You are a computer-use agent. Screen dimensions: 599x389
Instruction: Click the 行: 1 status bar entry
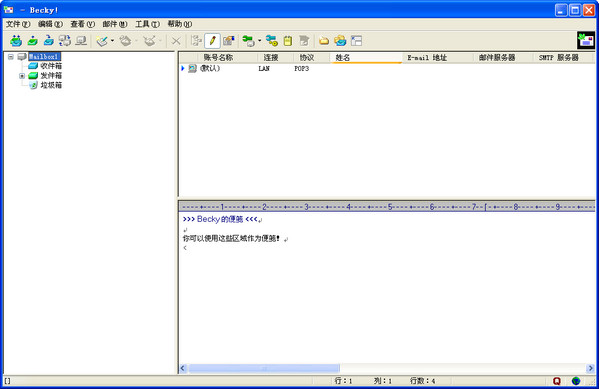tap(343, 381)
